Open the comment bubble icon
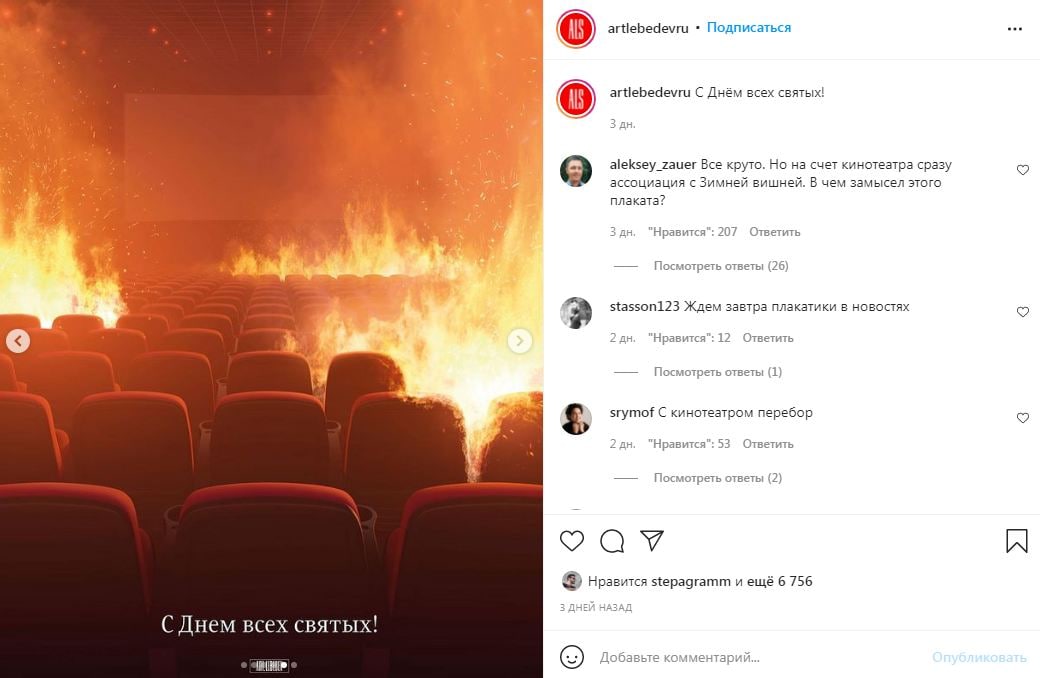Screen dimensions: 1040x678 point(612,541)
